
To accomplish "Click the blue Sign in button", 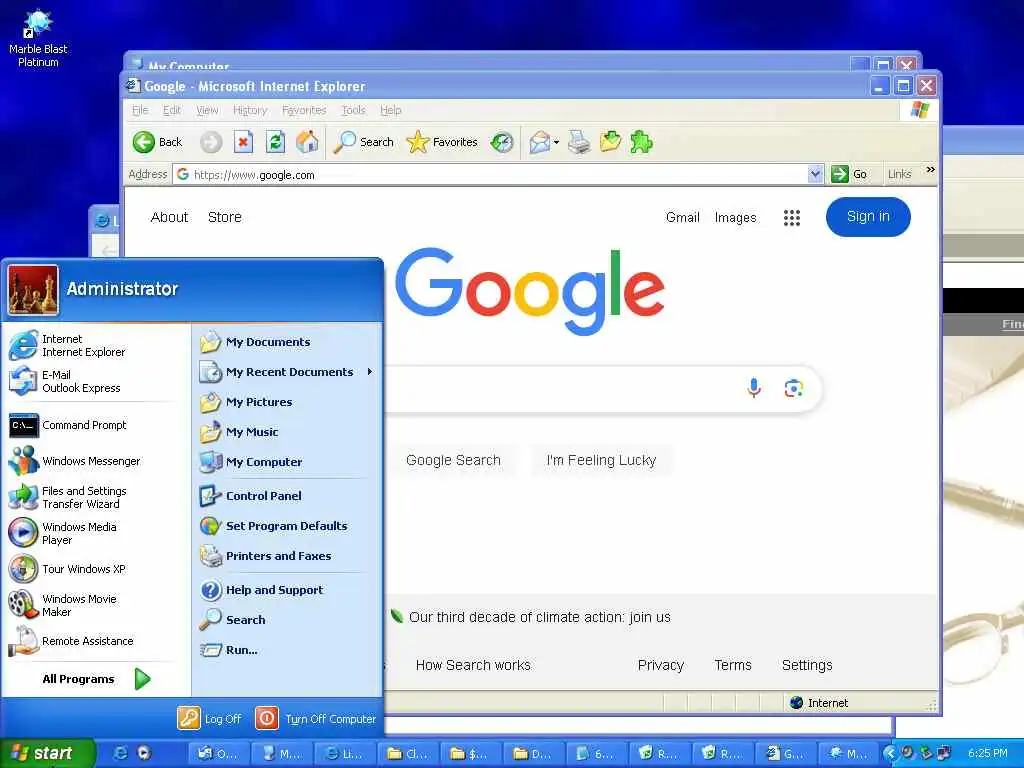I will pyautogui.click(x=868, y=217).
